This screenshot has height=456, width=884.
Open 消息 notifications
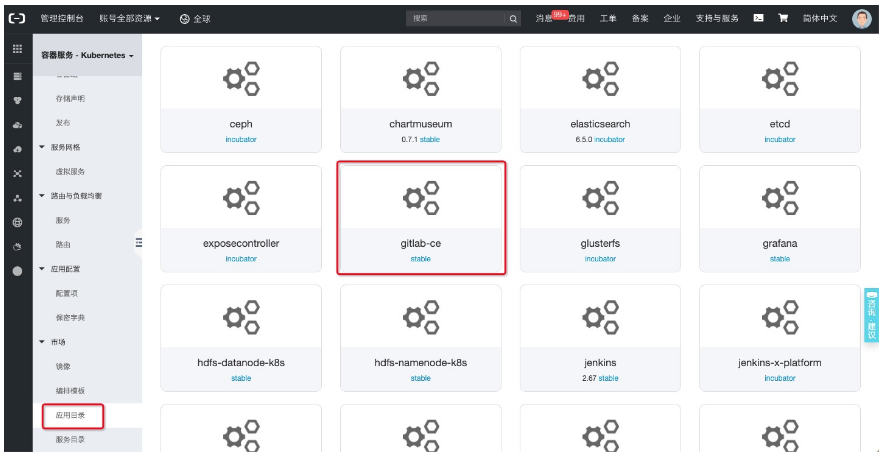pos(544,19)
